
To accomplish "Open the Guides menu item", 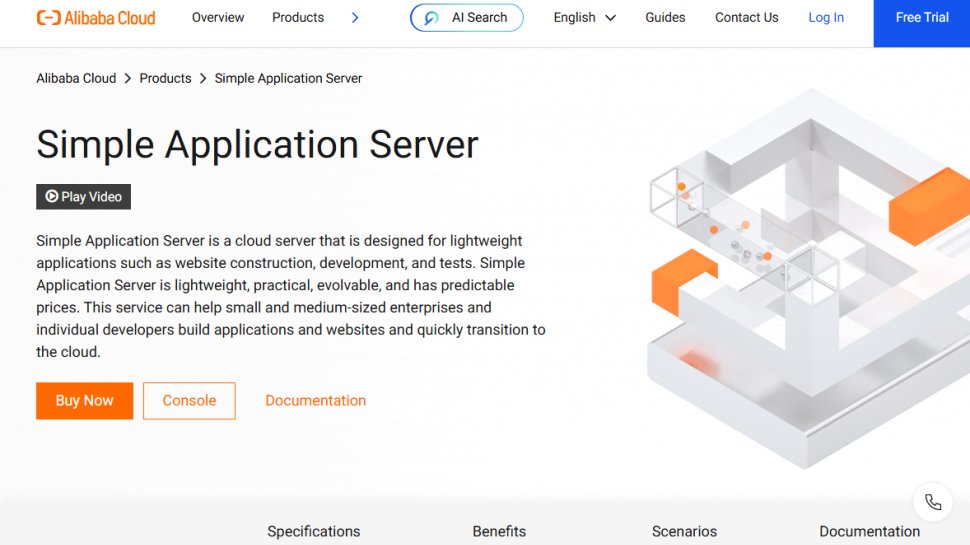I will [665, 17].
